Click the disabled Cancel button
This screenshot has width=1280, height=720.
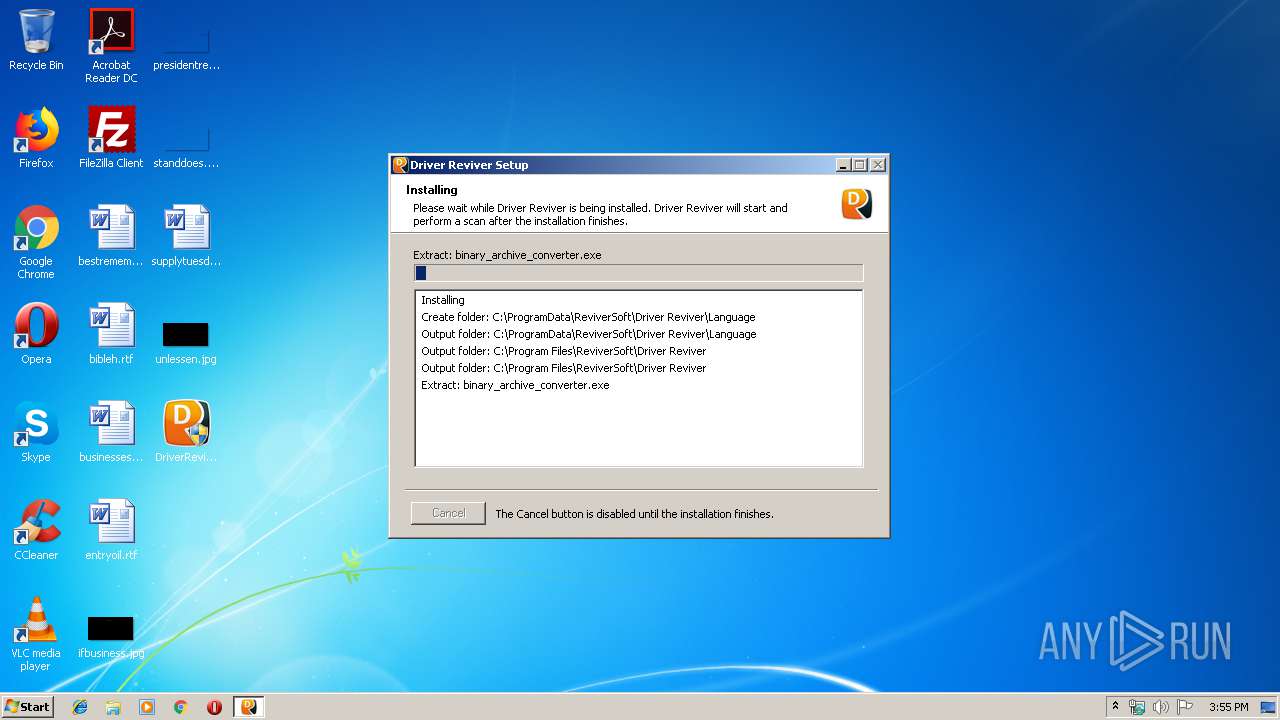point(448,513)
